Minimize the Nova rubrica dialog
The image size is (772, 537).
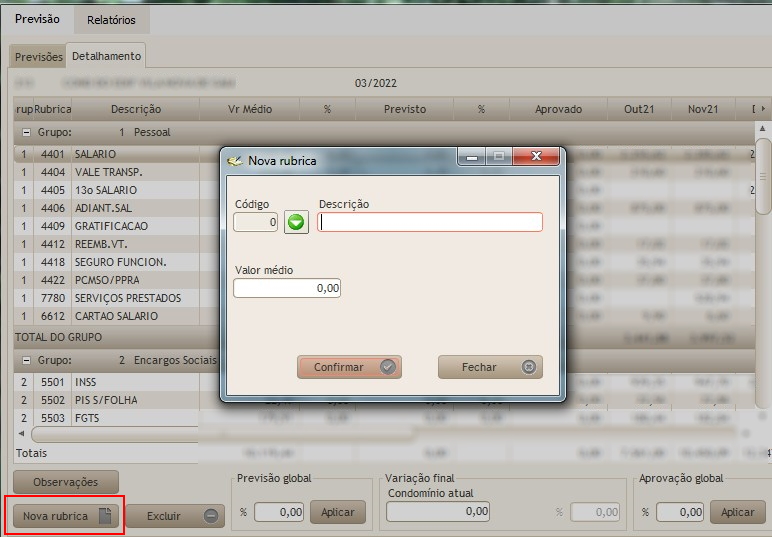click(474, 156)
